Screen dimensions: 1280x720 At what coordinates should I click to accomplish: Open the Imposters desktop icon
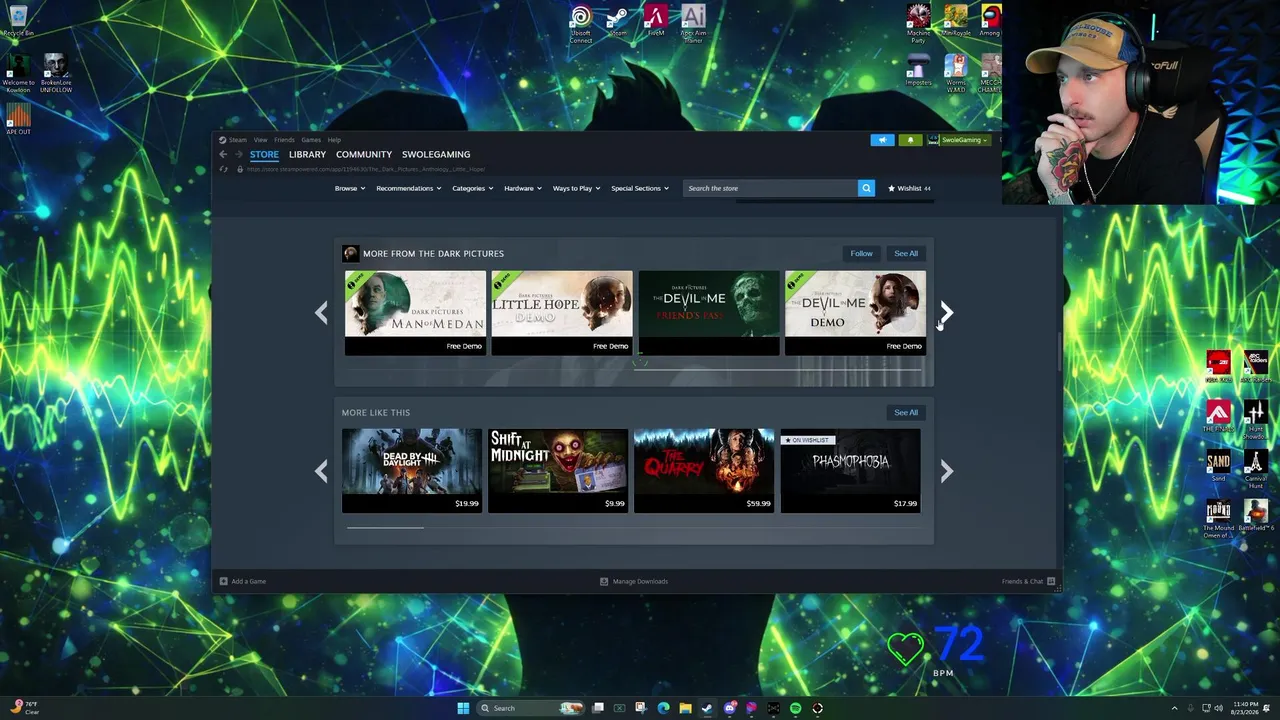[x=918, y=70]
